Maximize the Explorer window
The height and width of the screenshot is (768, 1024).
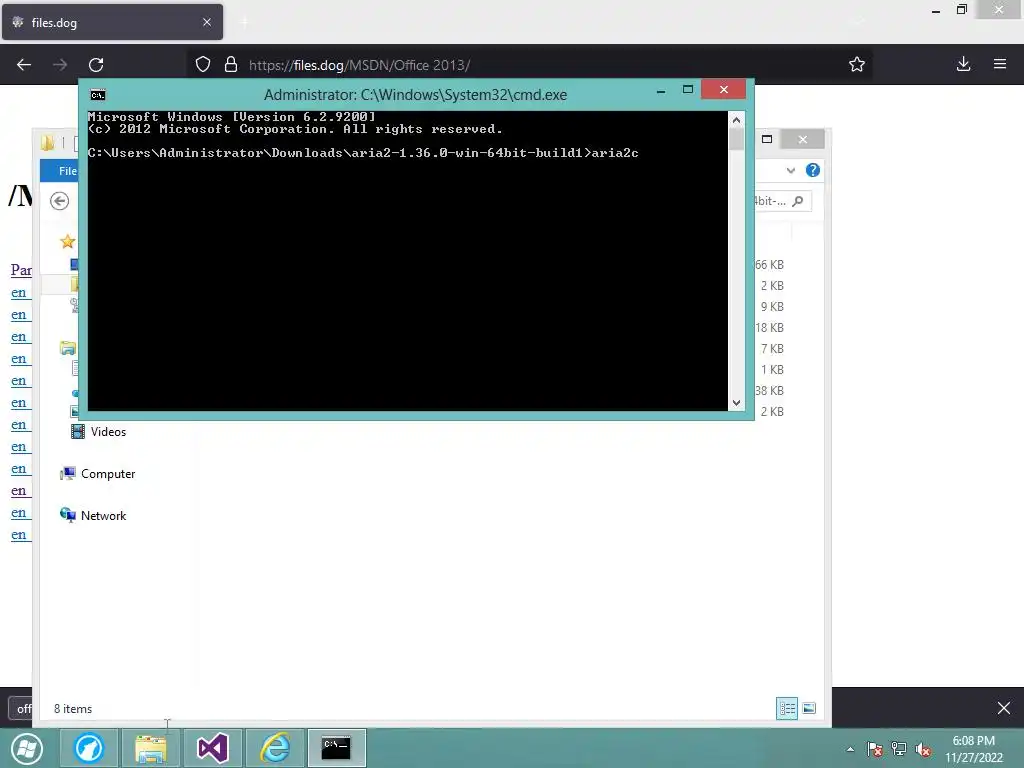[767, 139]
